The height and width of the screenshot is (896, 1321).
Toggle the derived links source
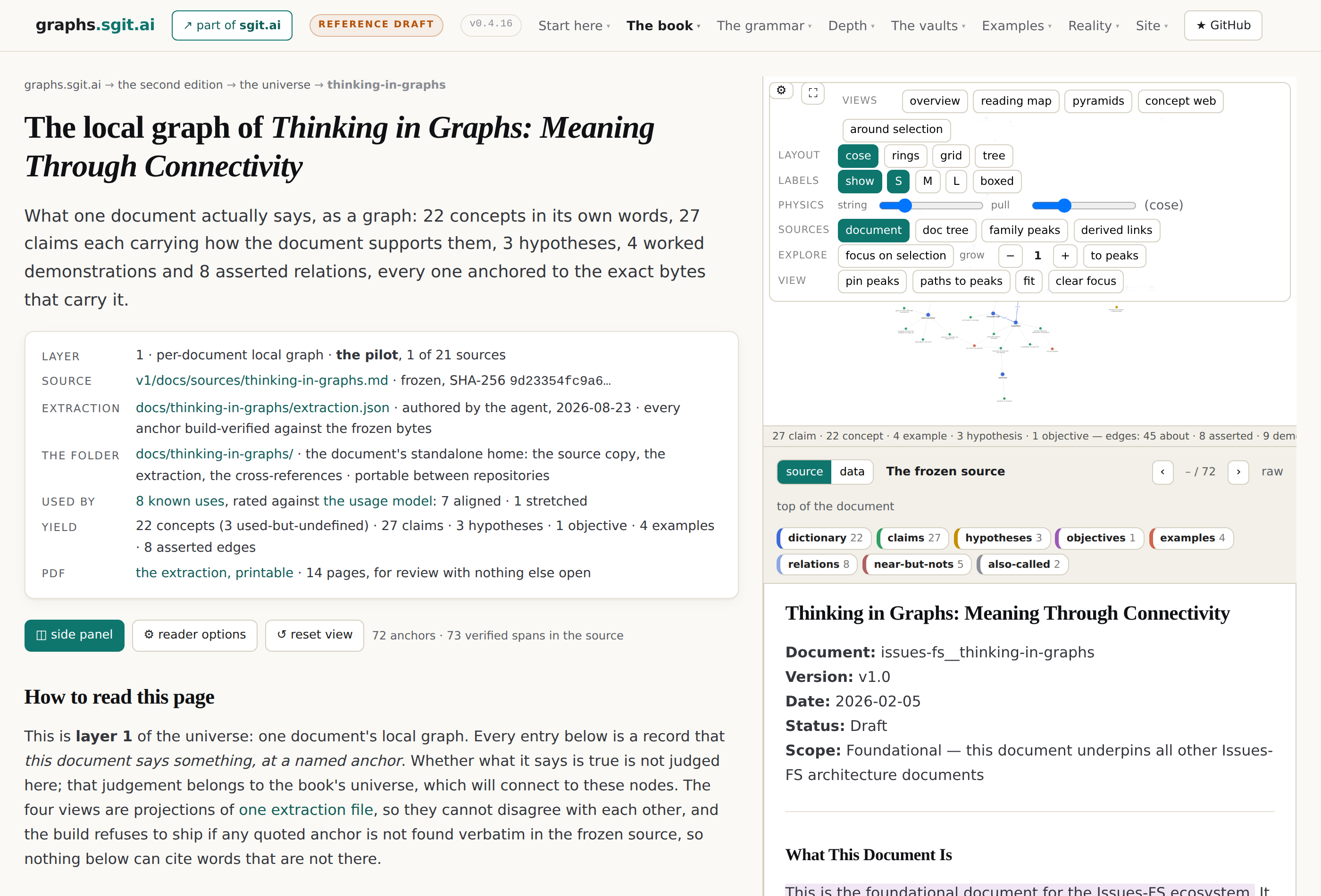(x=1116, y=230)
